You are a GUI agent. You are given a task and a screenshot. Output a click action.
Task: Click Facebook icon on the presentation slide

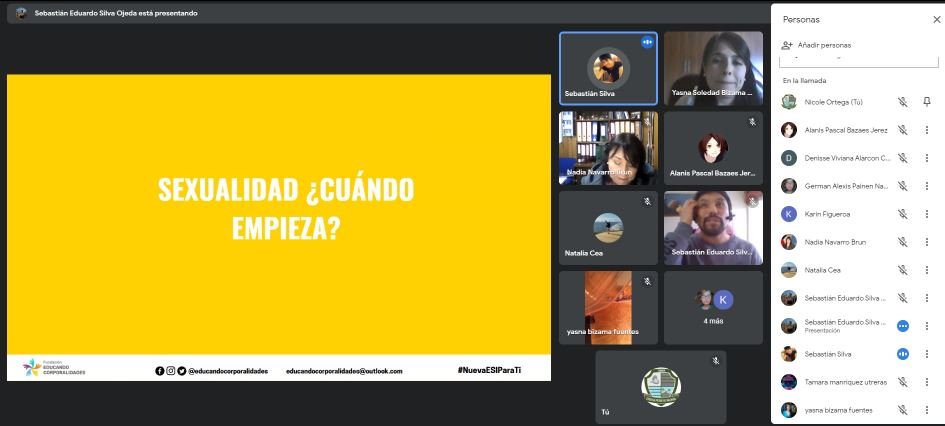[160, 371]
